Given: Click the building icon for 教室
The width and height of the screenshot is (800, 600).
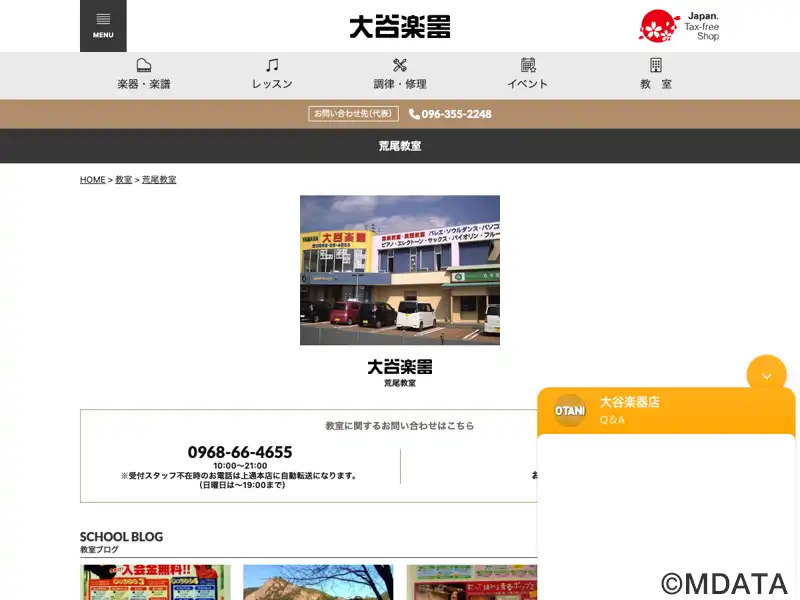Looking at the screenshot, I should (656, 65).
